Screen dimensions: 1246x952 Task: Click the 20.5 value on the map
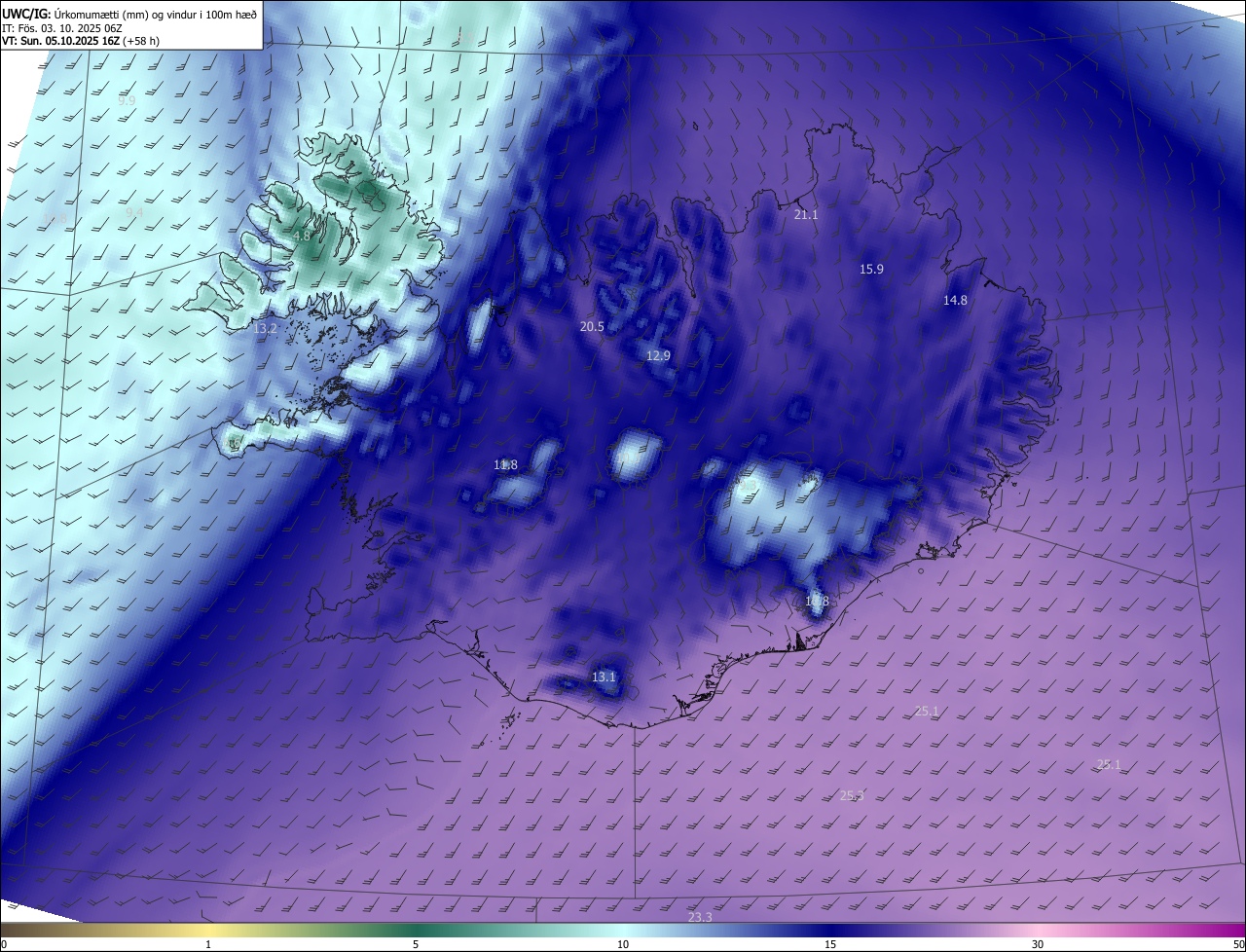[592, 326]
